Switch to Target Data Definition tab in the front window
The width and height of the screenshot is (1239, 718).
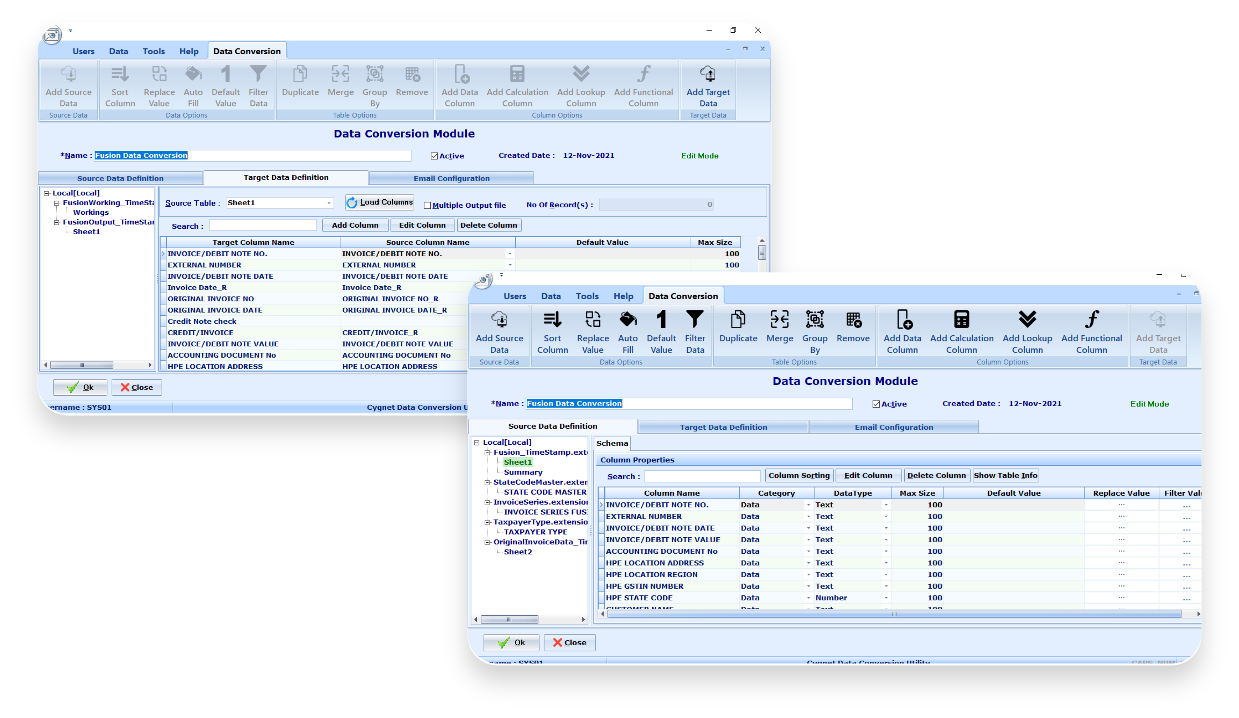723,427
